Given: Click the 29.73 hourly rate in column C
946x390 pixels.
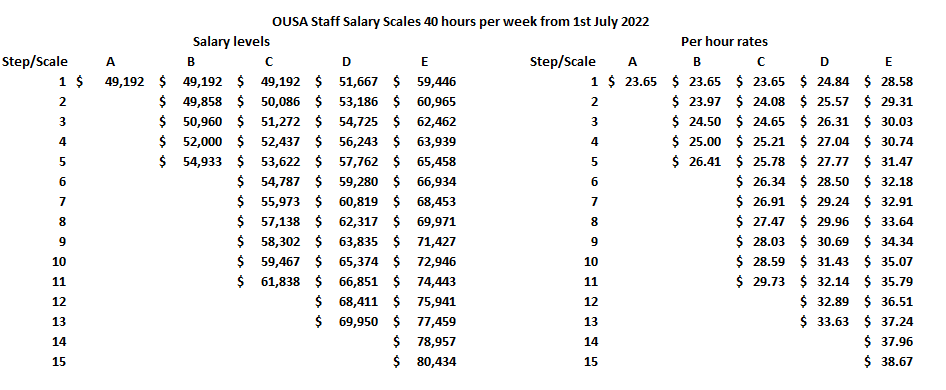Looking at the screenshot, I should pyautogui.click(x=769, y=281).
